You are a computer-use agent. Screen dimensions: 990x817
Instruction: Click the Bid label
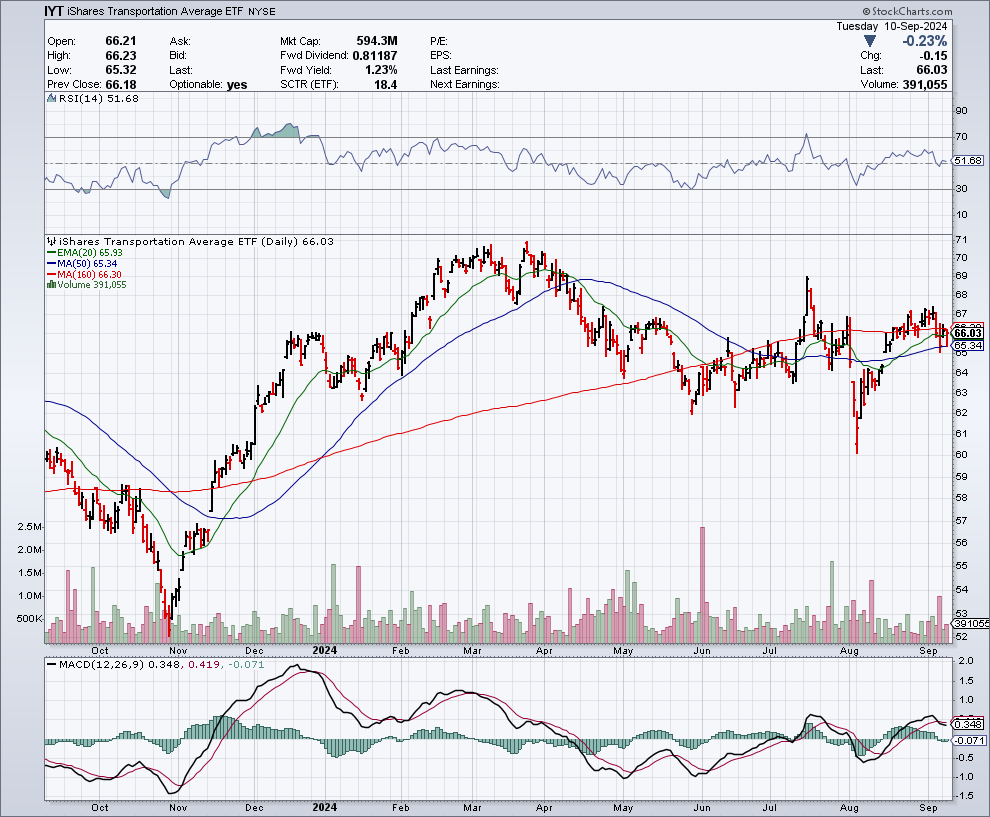(179, 56)
